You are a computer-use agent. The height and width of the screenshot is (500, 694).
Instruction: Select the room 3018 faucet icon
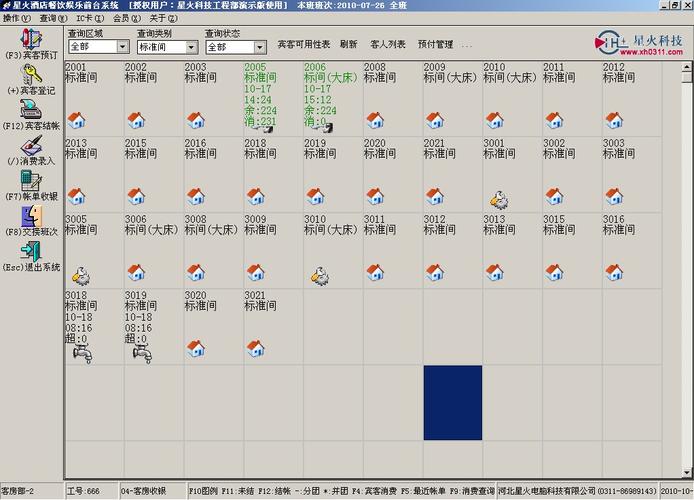pyautogui.click(x=82, y=354)
